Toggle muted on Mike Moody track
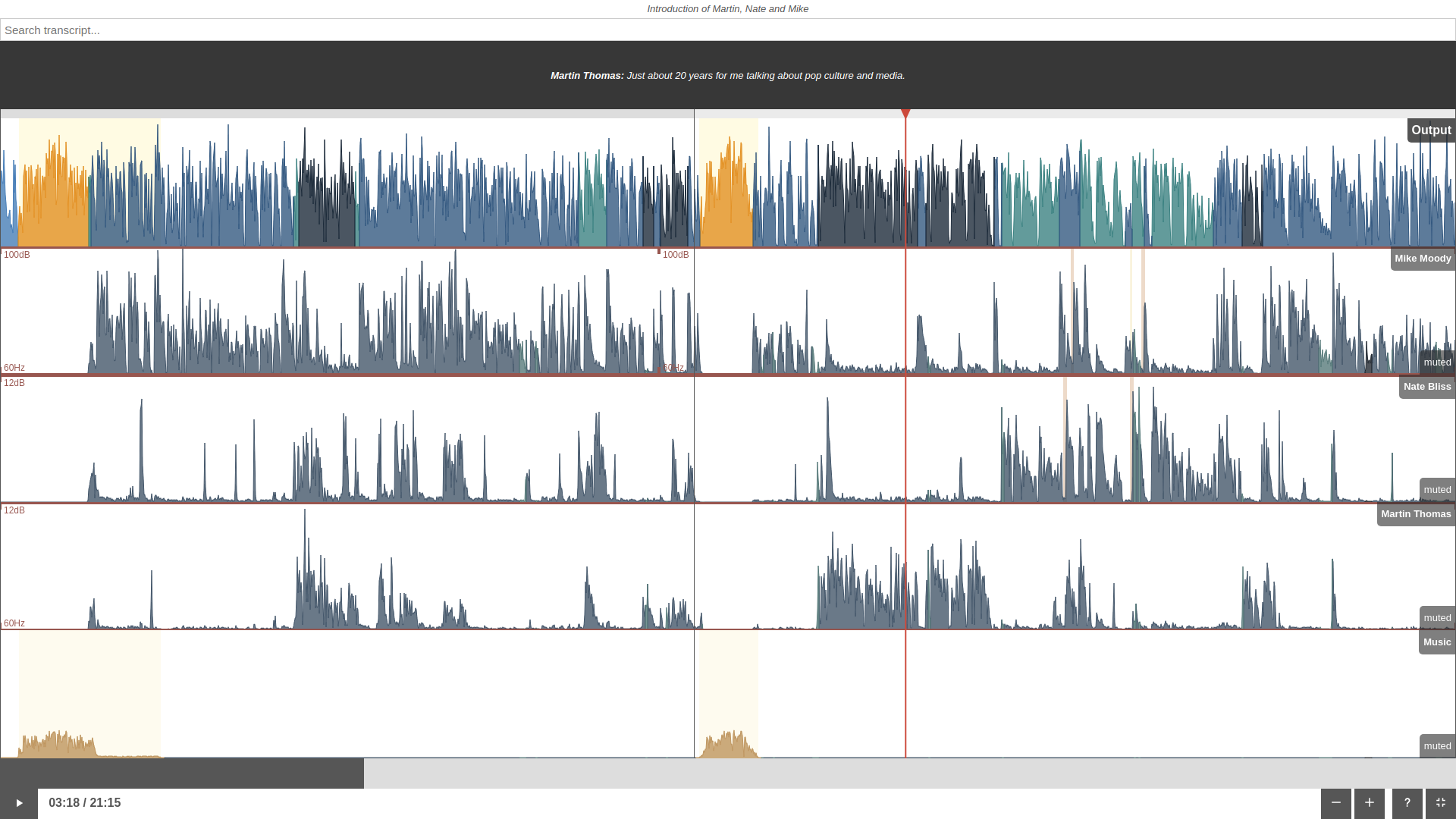Image resolution: width=1456 pixels, height=819 pixels. tap(1437, 362)
